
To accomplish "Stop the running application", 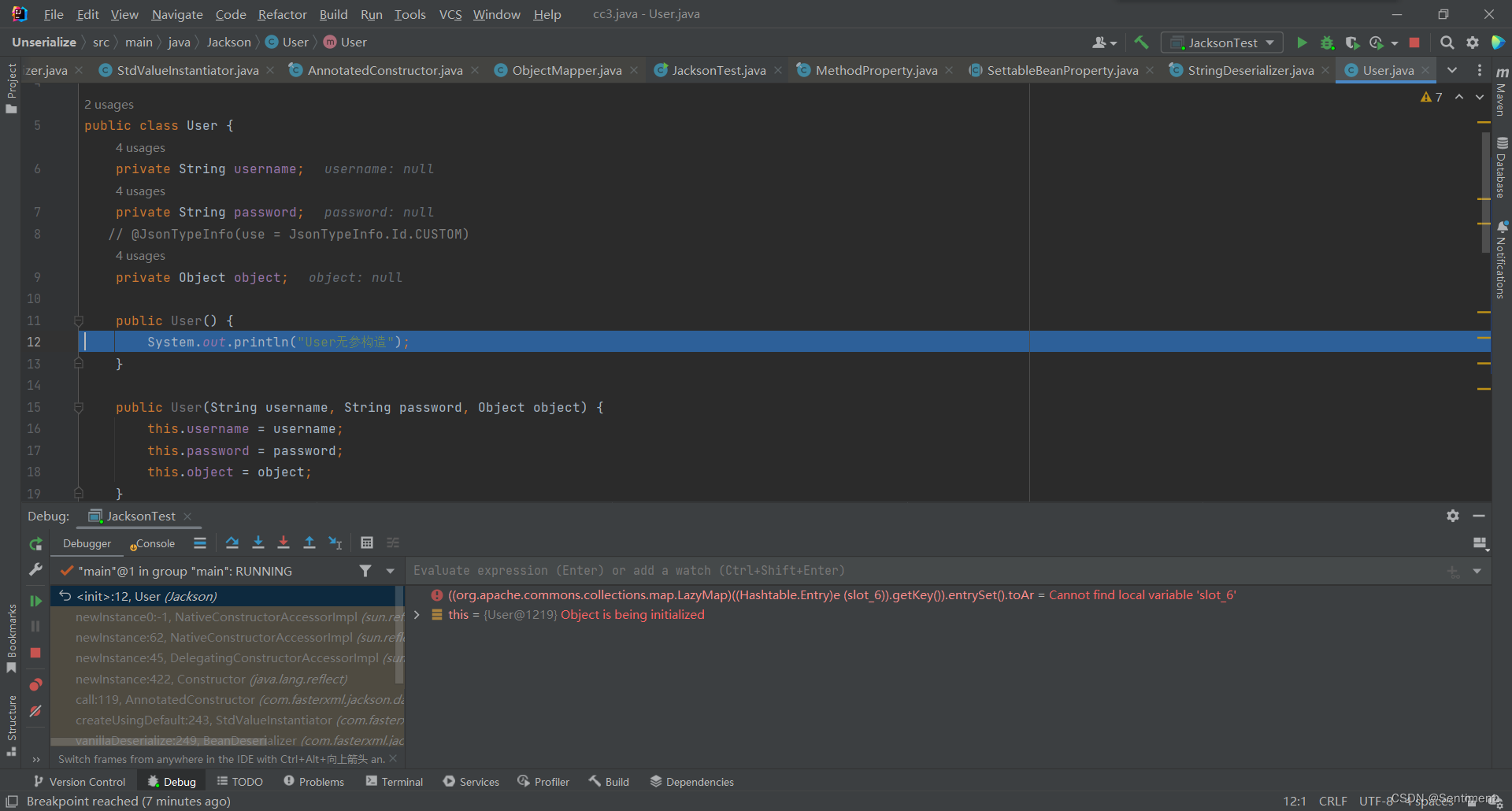I will [x=1414, y=43].
